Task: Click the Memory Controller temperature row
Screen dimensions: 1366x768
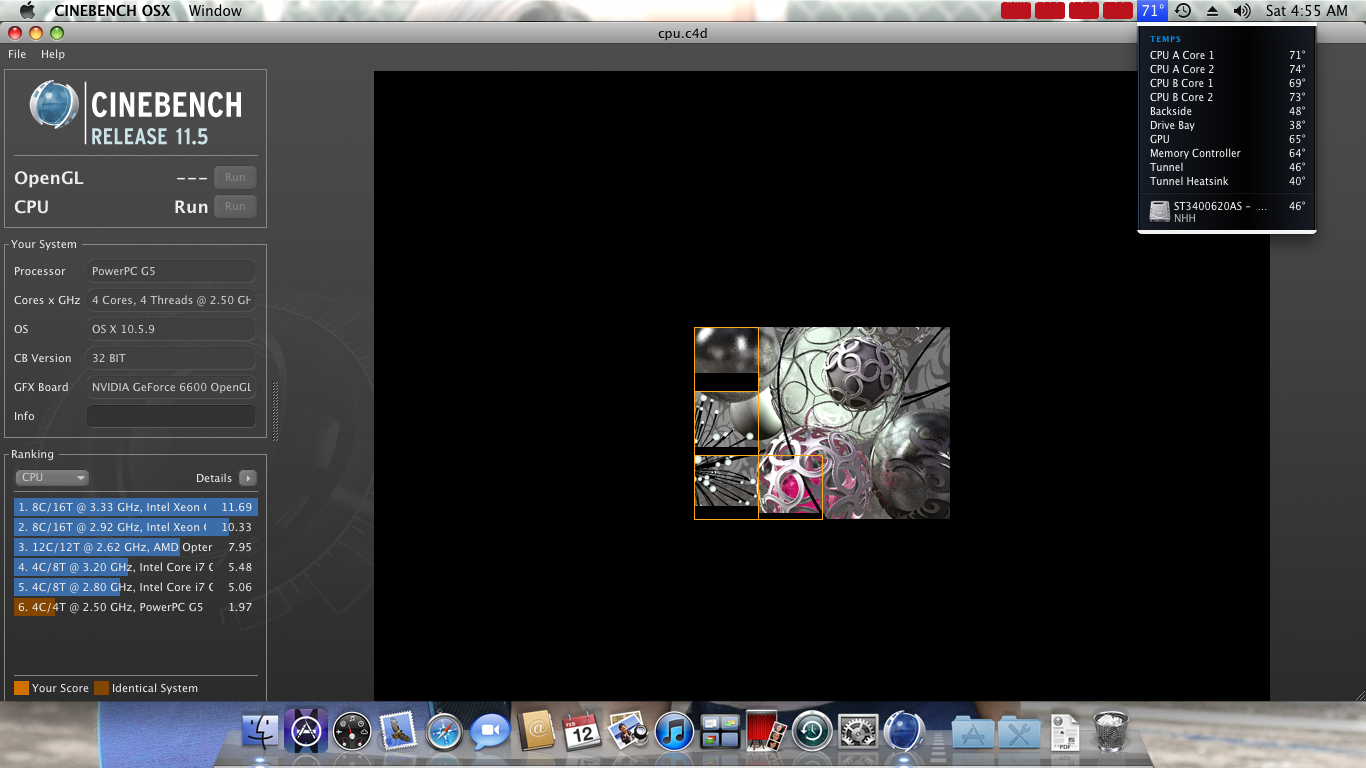Action: [1227, 153]
